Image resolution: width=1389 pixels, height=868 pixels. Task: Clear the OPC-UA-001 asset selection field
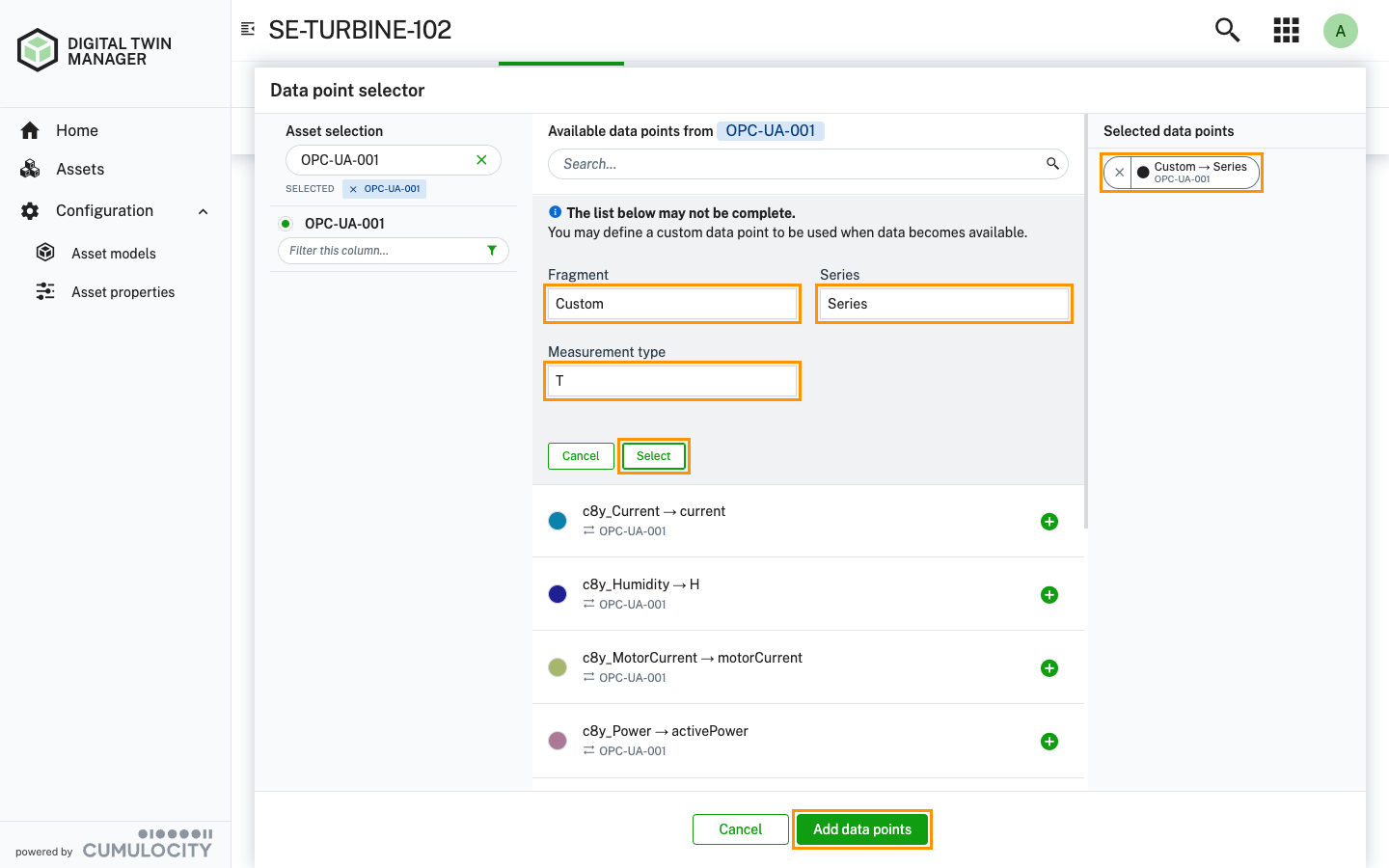(x=481, y=159)
